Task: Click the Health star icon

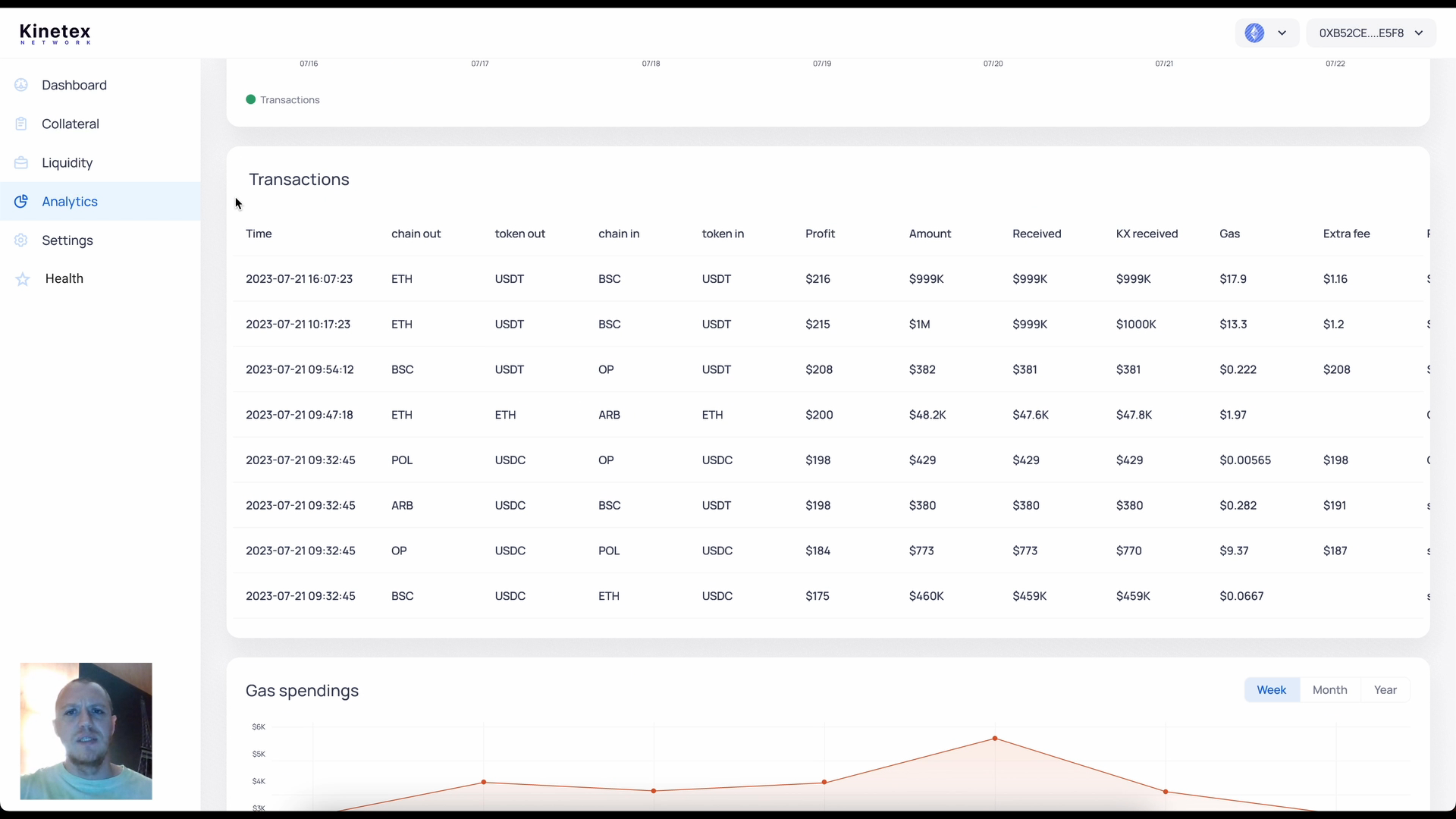Action: pos(23,279)
